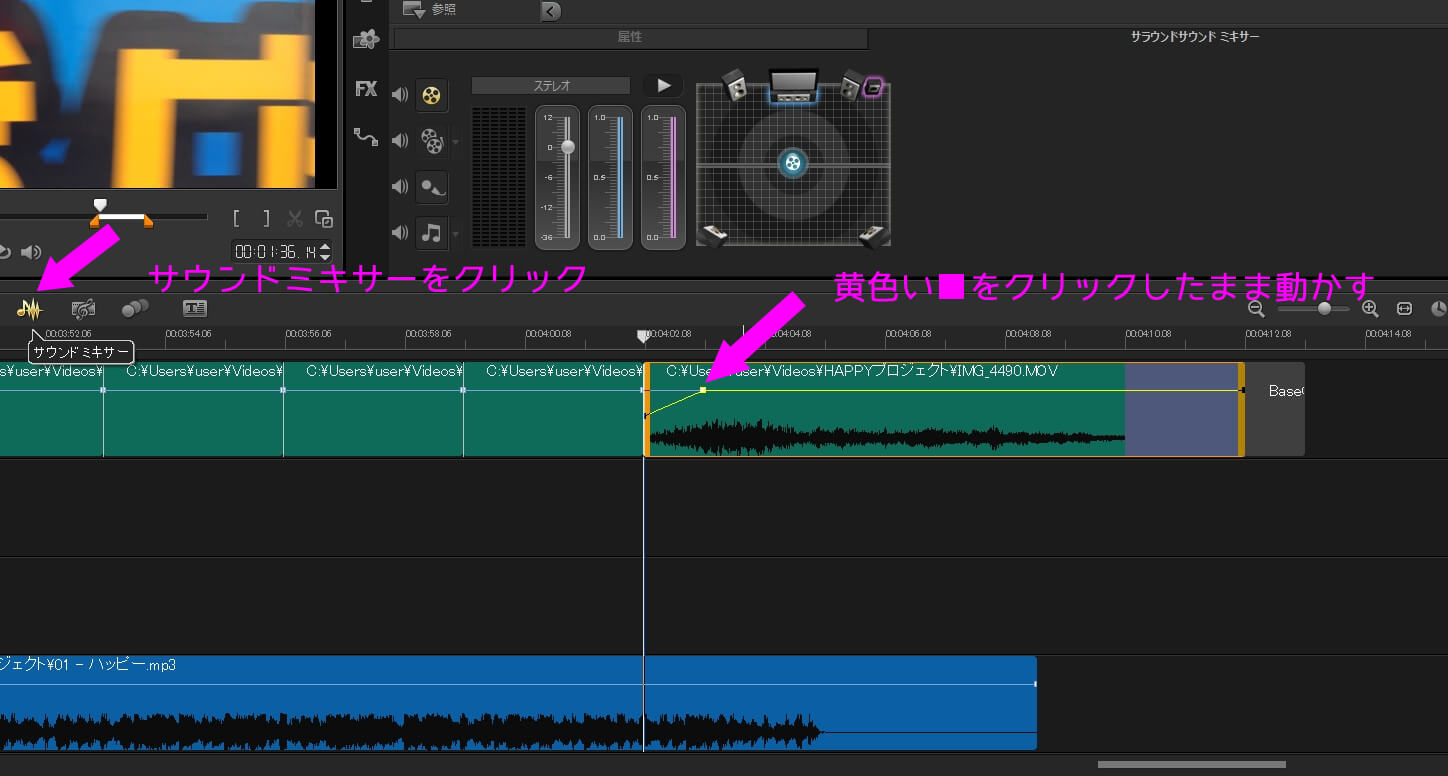
Task: Click the rear left speaker icon
Action: (711, 236)
